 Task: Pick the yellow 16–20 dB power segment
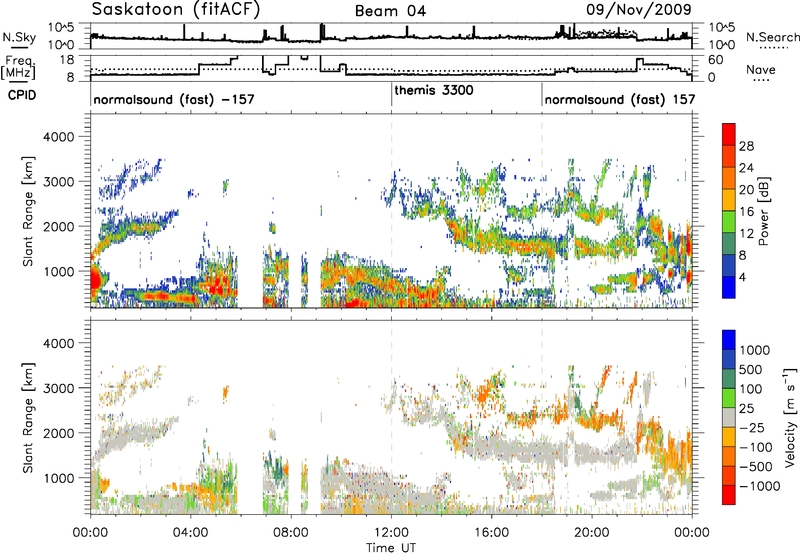pos(729,200)
